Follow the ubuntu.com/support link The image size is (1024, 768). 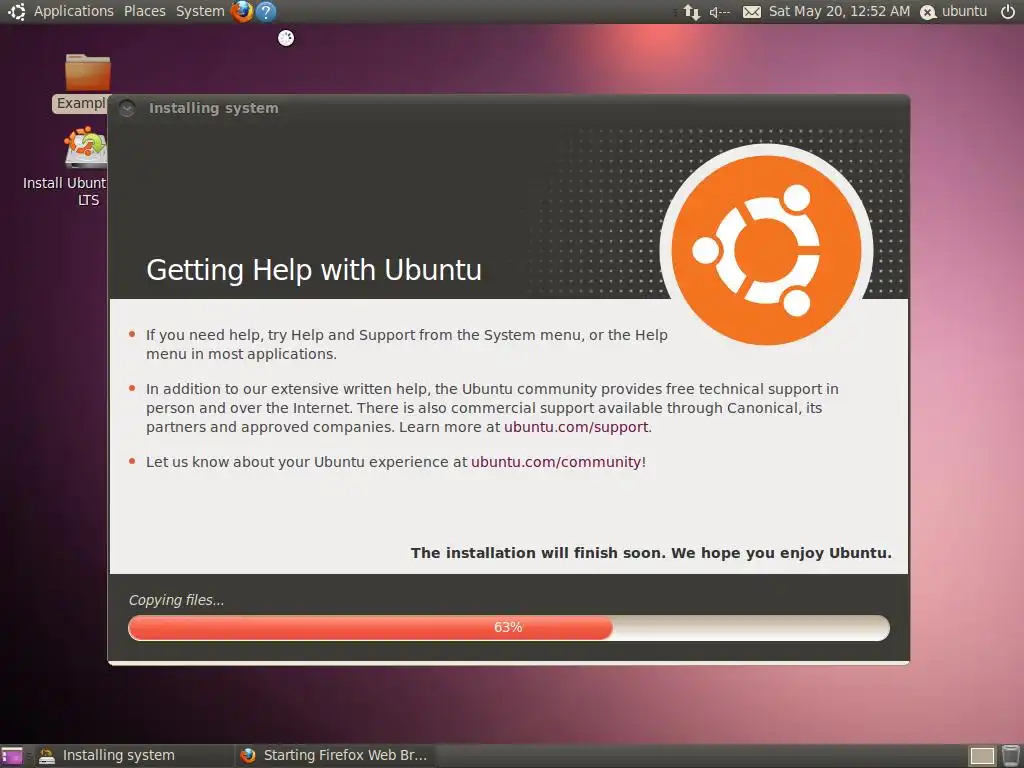coord(576,427)
